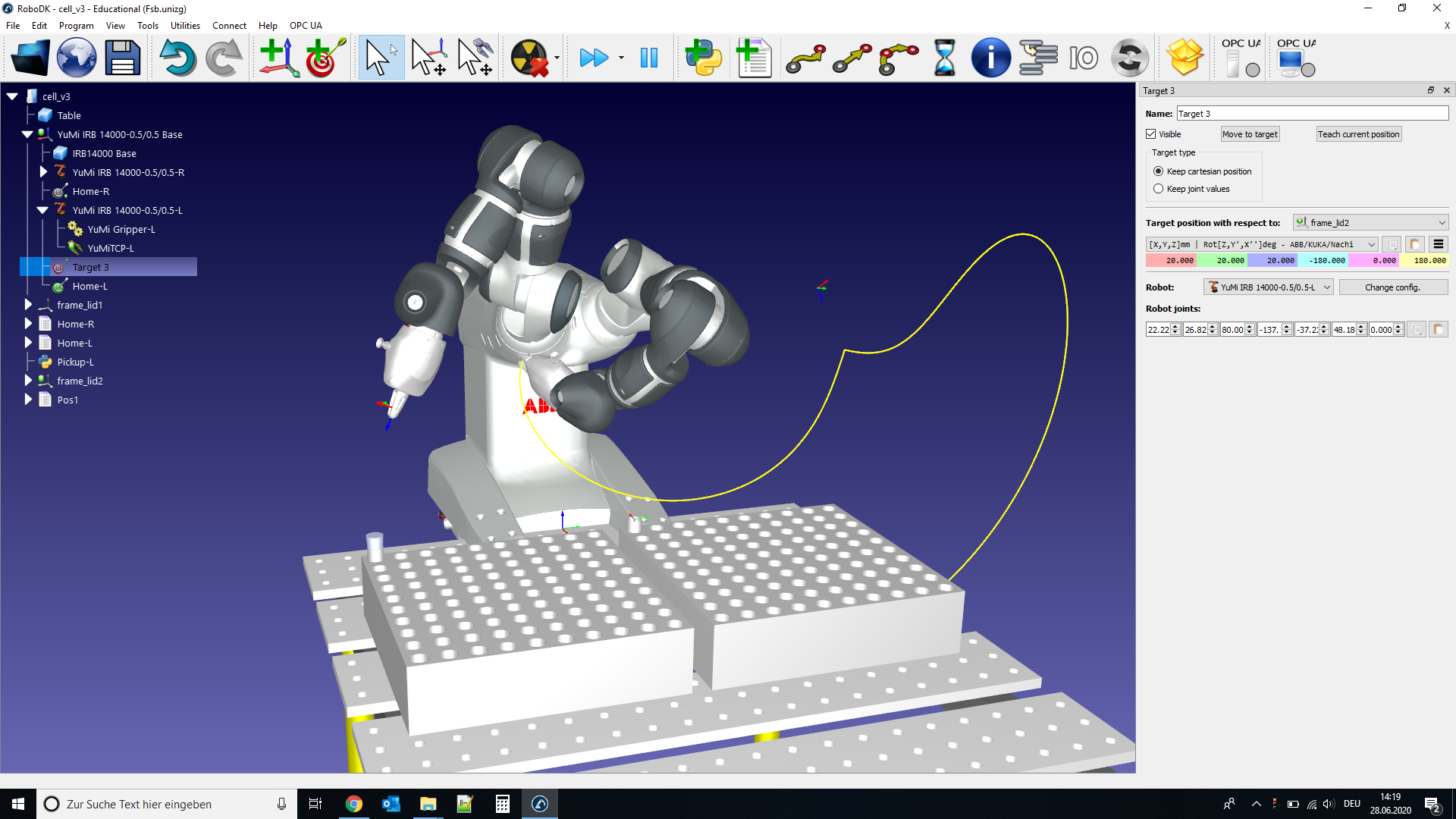Open online library globe icon
The image size is (1456, 819).
(77, 58)
